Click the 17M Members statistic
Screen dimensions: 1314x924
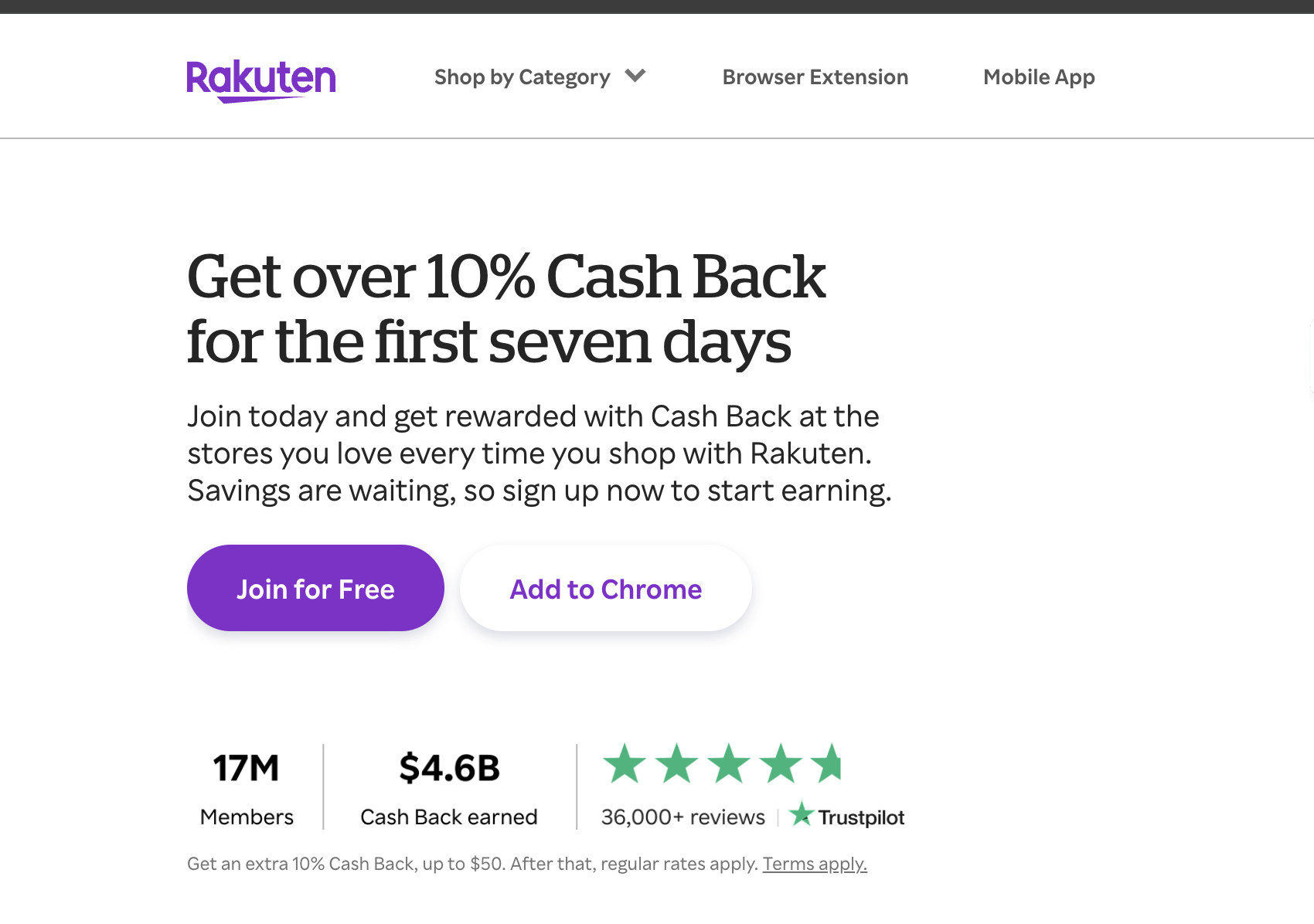tap(246, 769)
